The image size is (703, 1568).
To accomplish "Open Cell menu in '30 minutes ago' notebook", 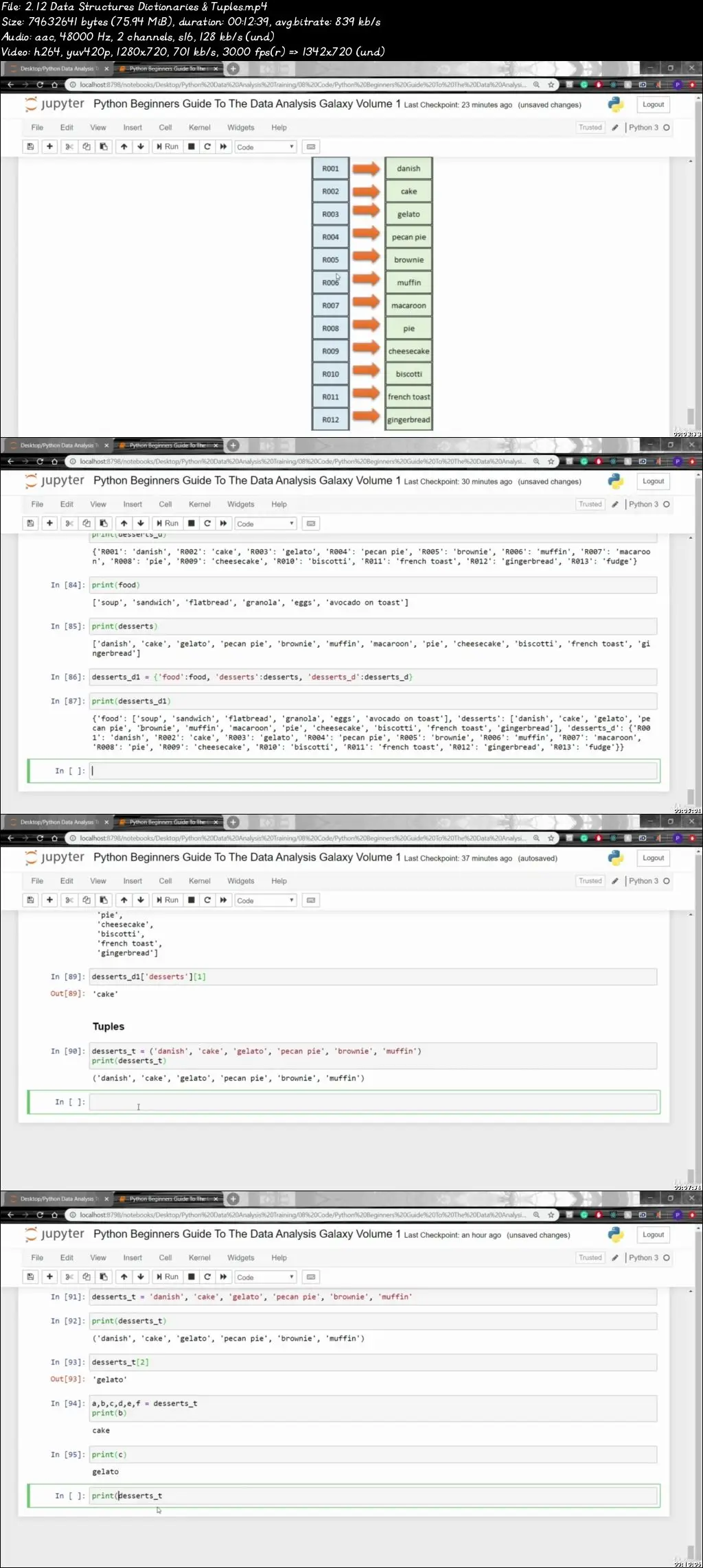I will [165, 504].
